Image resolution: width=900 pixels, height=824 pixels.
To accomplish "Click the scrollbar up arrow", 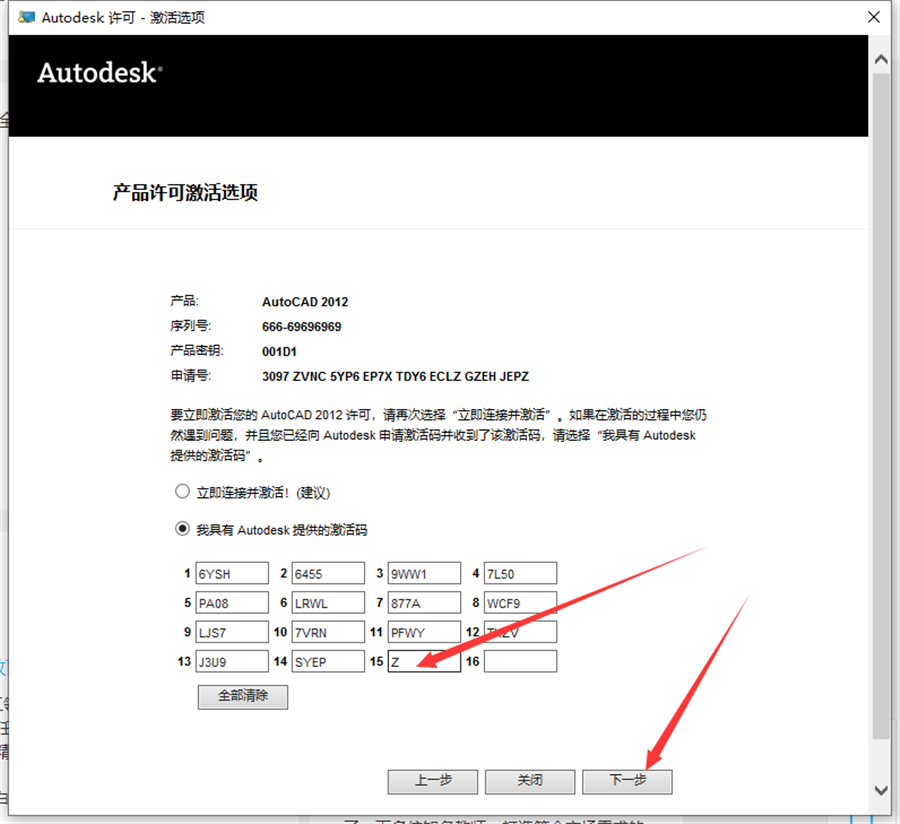I will click(881, 59).
